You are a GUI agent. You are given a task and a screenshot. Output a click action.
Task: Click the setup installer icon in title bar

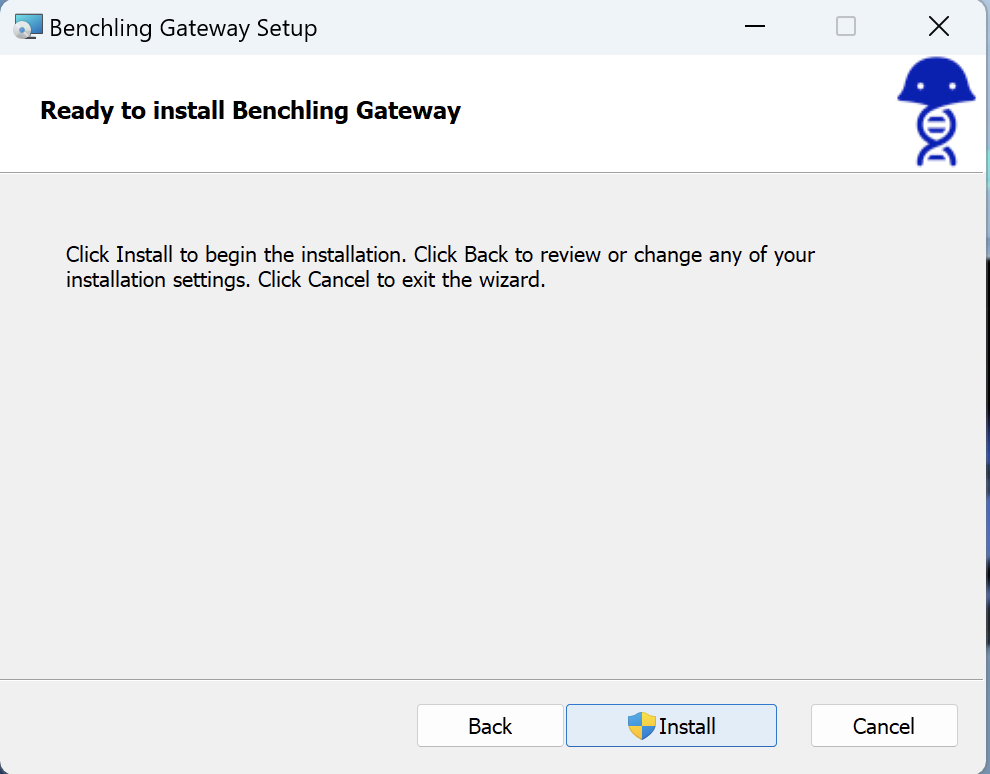28,27
